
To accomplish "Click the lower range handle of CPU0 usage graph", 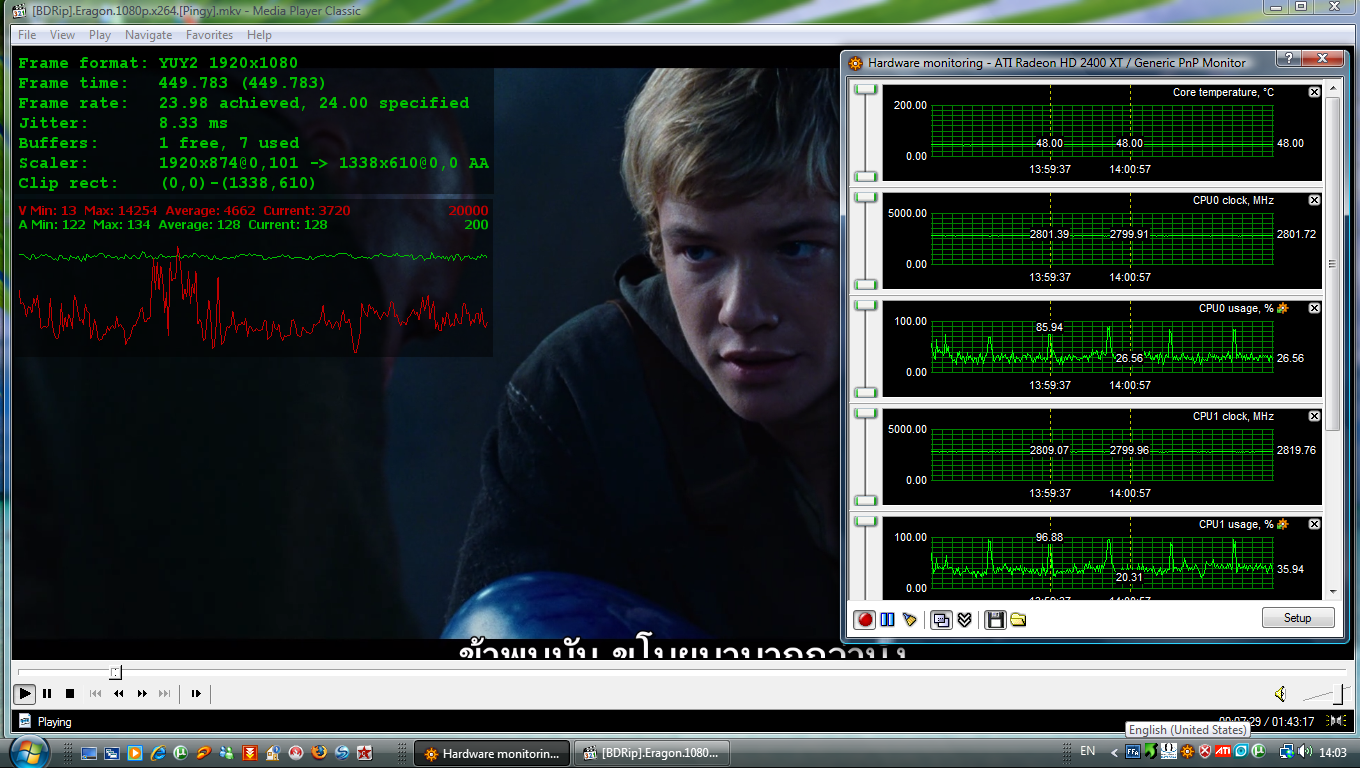I will coord(866,392).
